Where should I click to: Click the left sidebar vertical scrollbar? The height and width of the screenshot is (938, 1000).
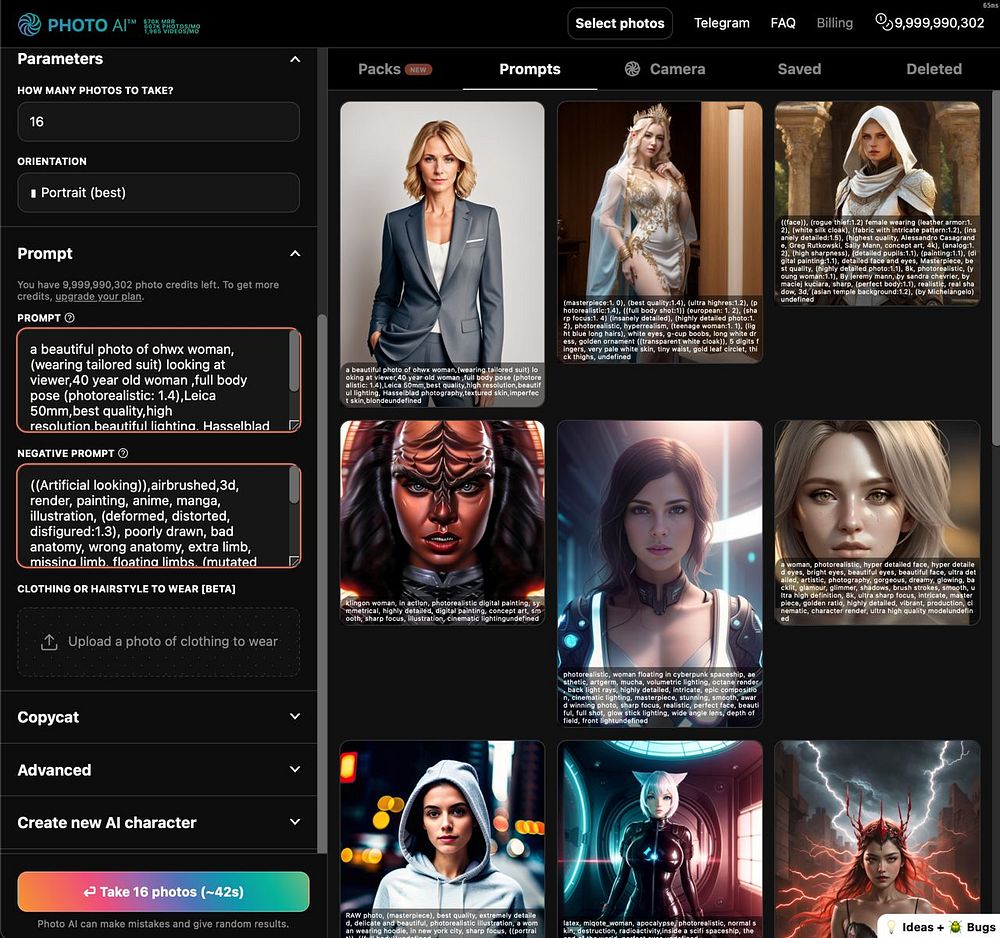click(x=322, y=582)
